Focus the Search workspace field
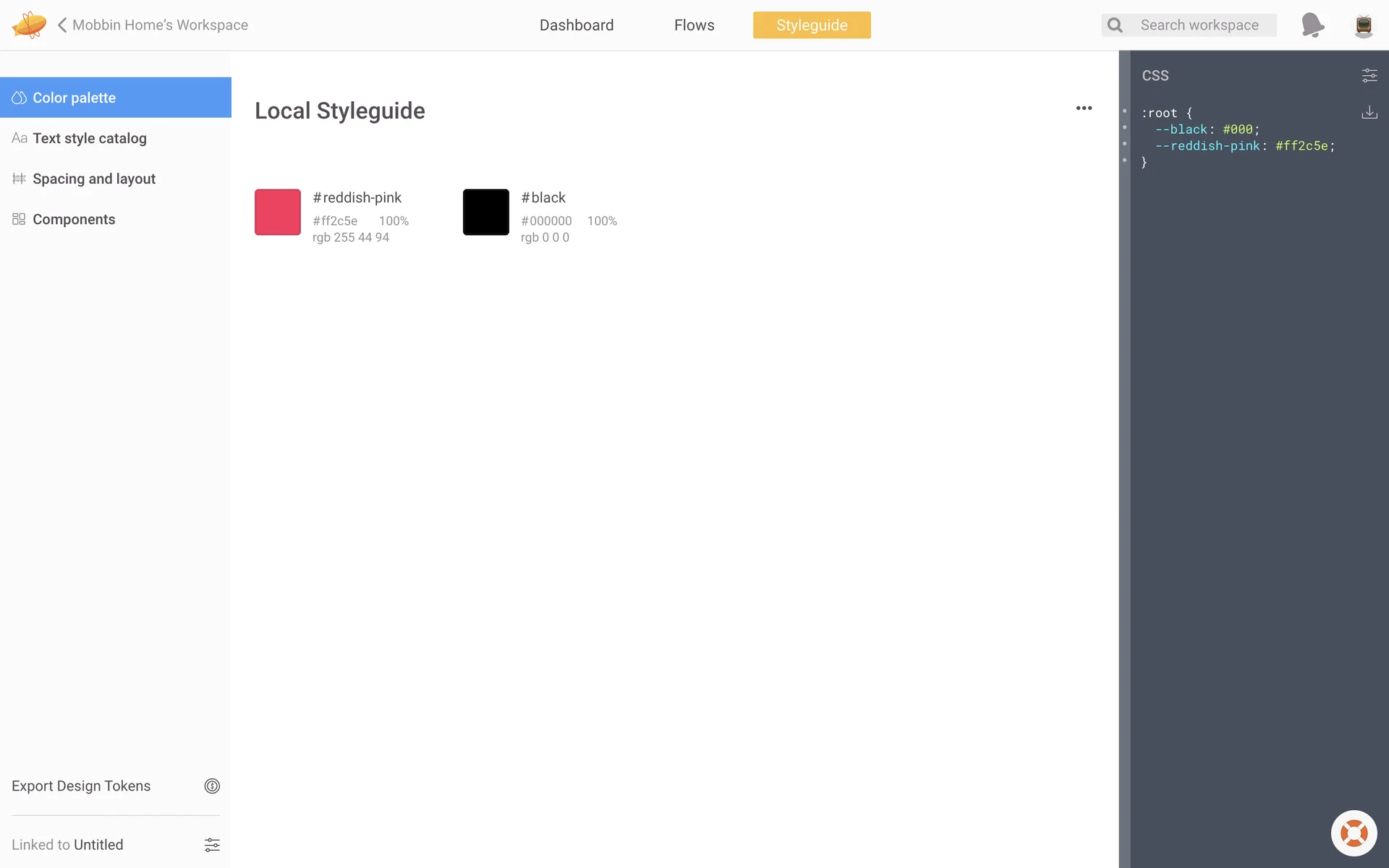This screenshot has width=1389, height=868. coord(1199,25)
